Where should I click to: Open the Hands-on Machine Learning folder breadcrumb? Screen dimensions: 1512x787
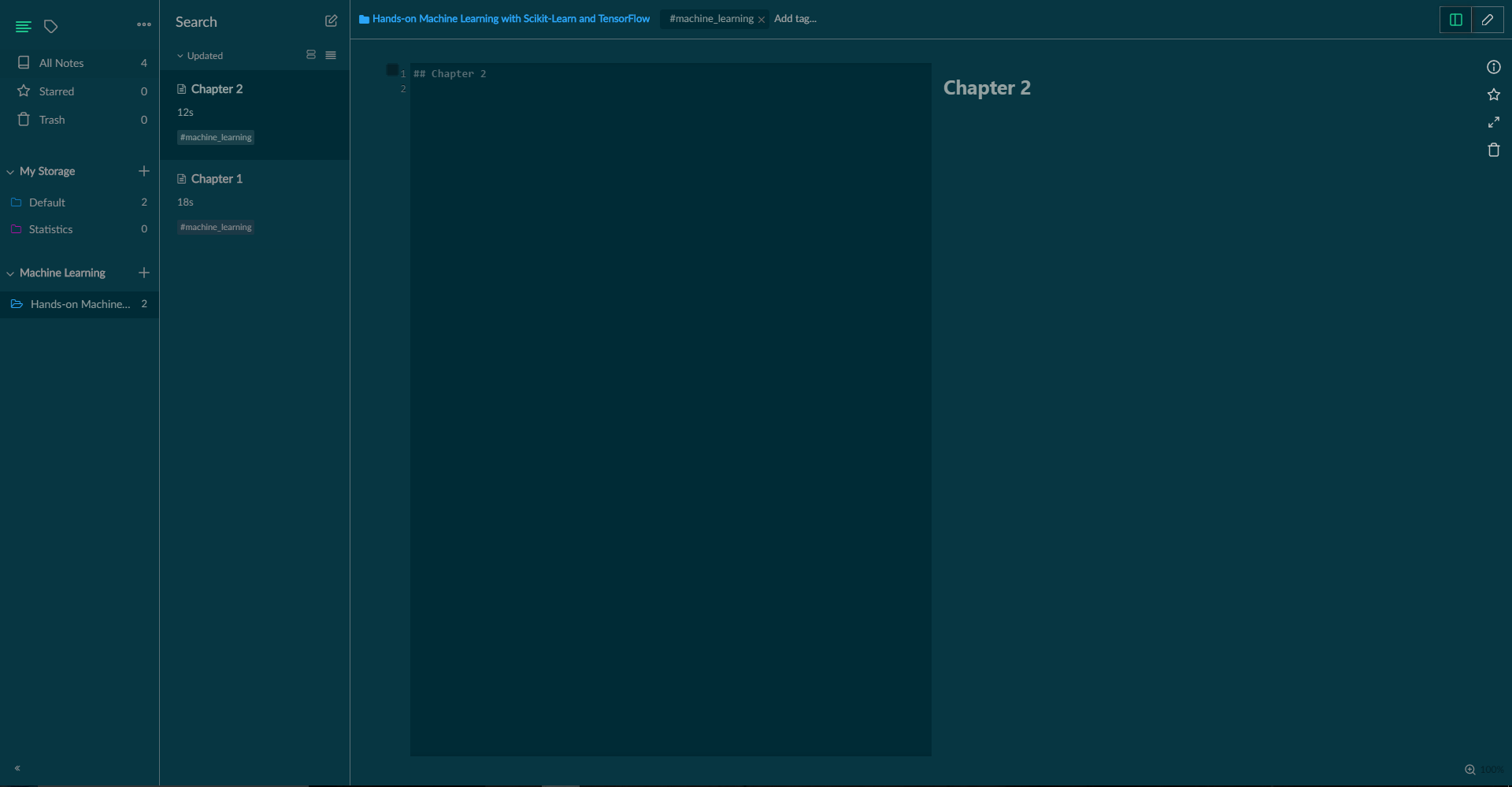tap(504, 19)
